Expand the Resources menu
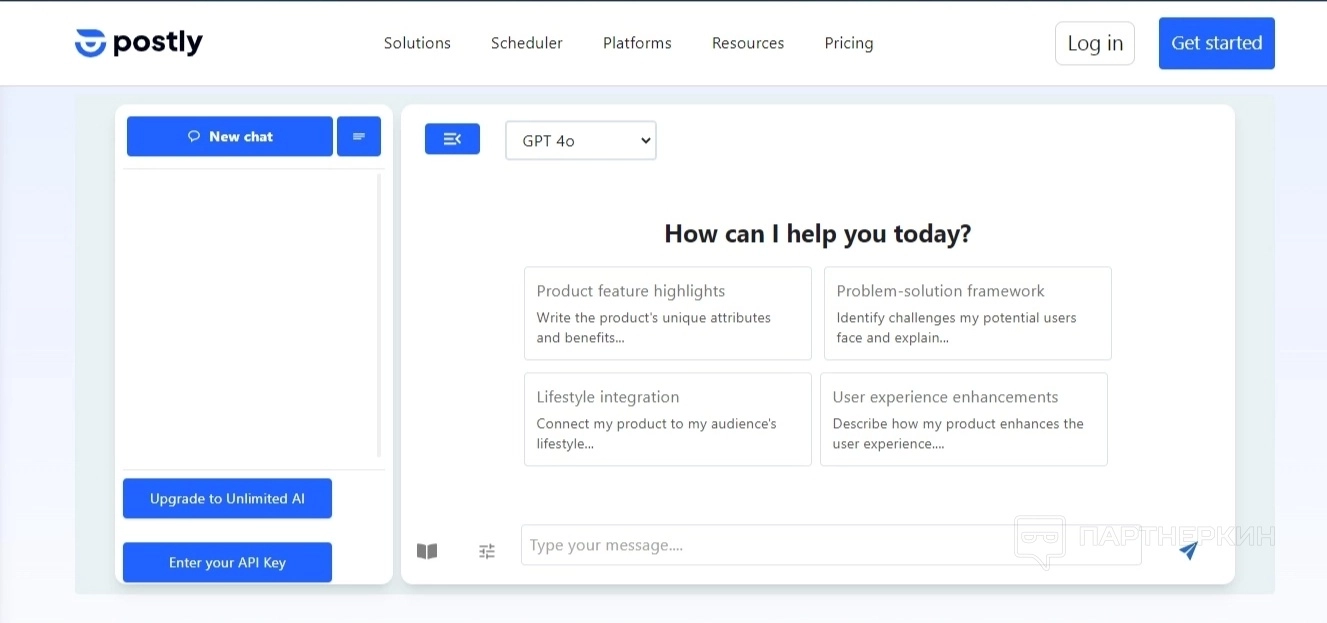 pos(748,43)
